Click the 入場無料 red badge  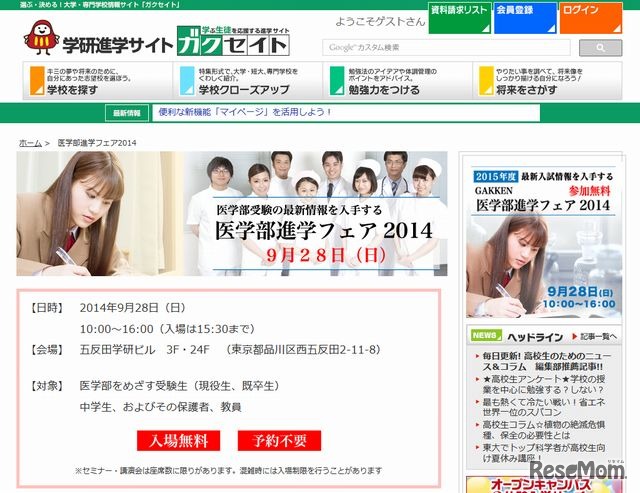(178, 441)
